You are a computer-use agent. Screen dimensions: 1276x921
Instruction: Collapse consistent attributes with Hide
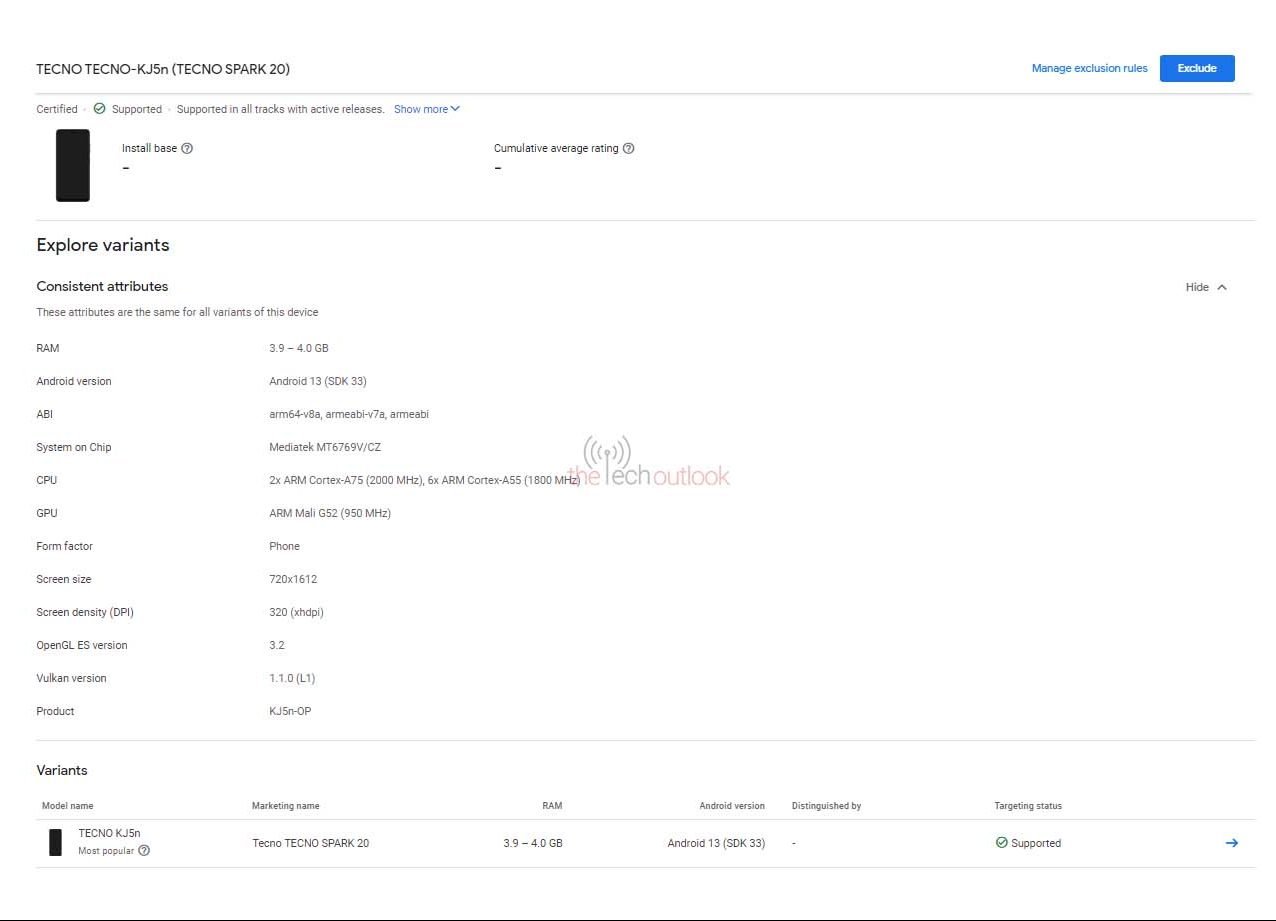coord(1206,287)
